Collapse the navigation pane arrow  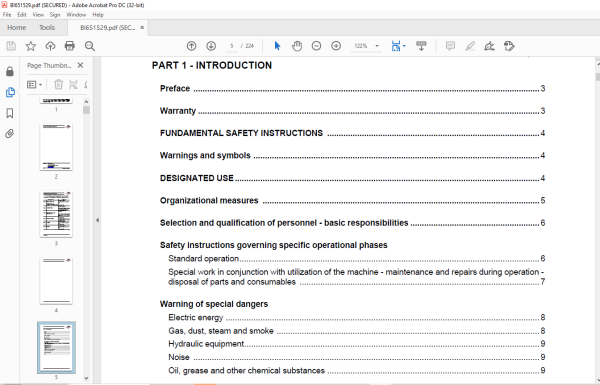click(x=97, y=220)
